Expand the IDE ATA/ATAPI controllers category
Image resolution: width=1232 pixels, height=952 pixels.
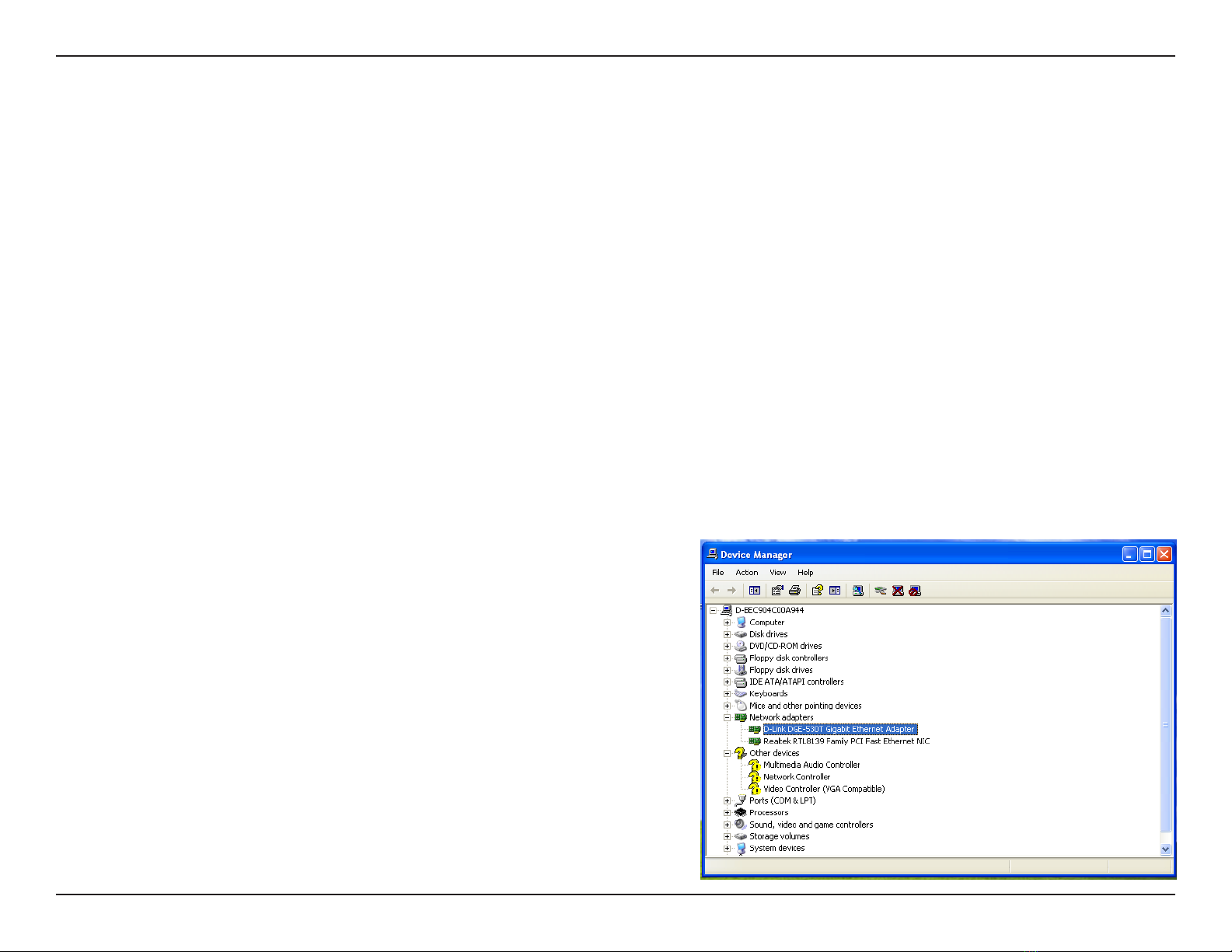(728, 682)
